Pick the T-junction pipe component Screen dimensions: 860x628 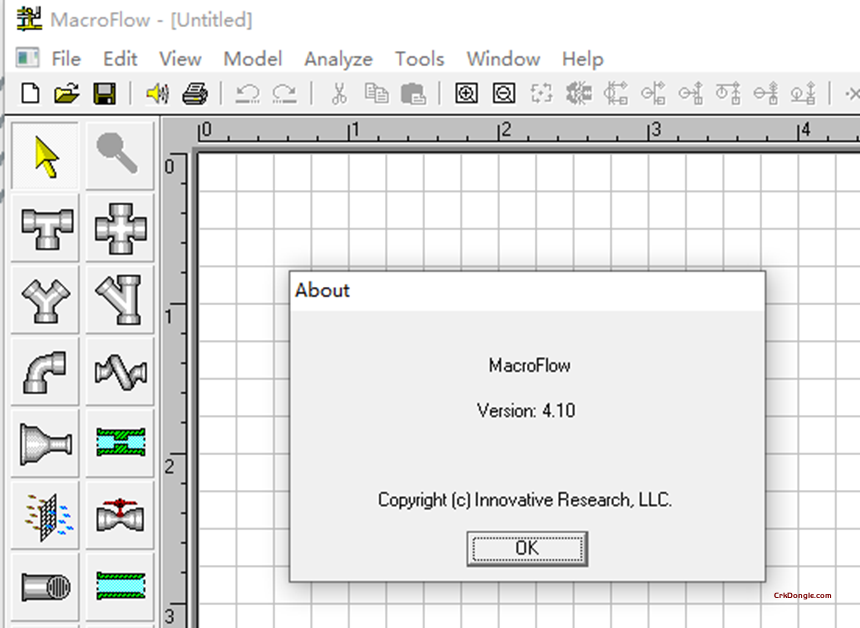[x=47, y=229]
